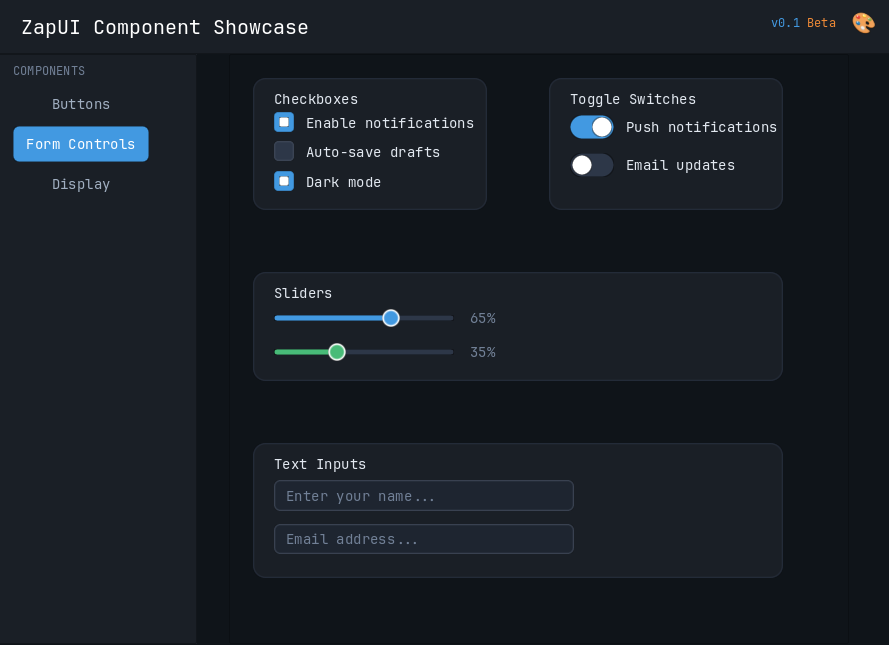889x645 pixels.
Task: Turn on Email updates toggle
Action: coord(591,165)
